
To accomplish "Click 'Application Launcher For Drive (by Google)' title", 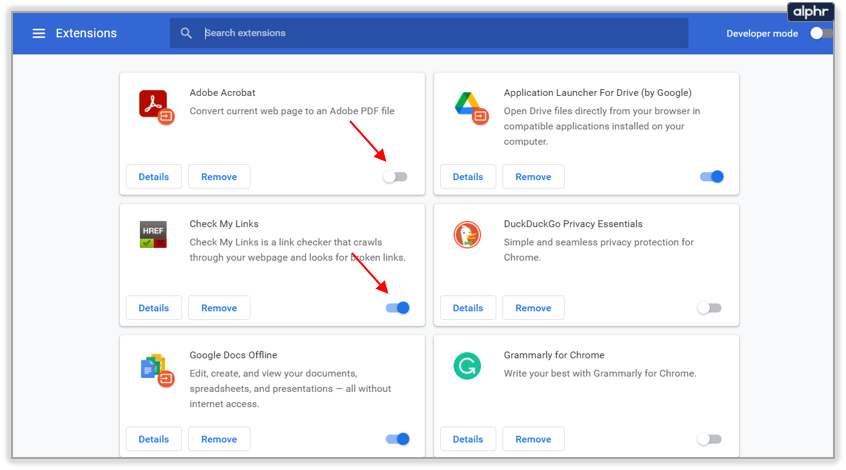I will click(597, 93).
